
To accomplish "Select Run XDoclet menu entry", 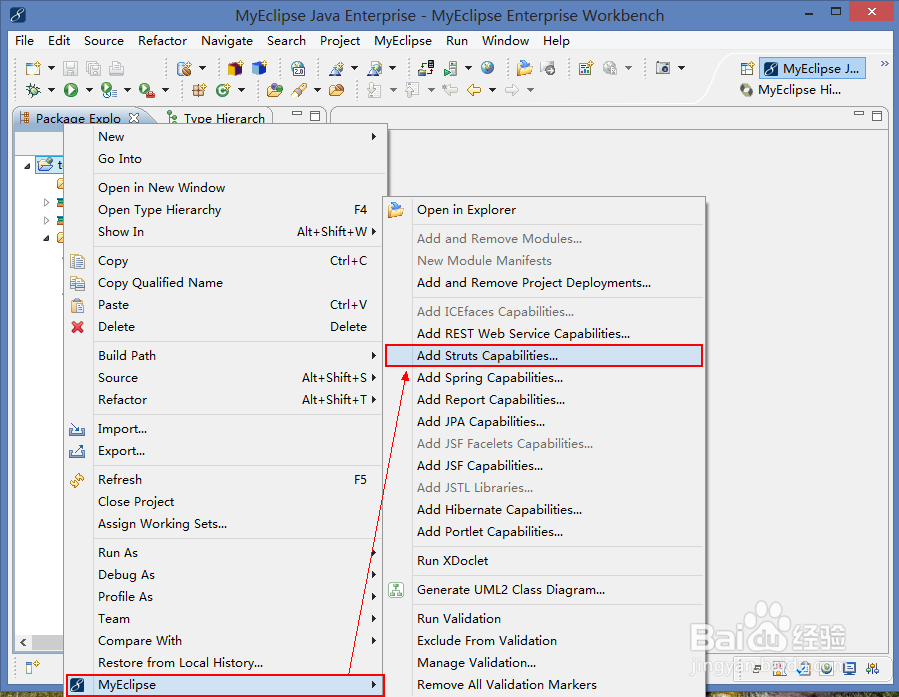I will click(x=544, y=561).
